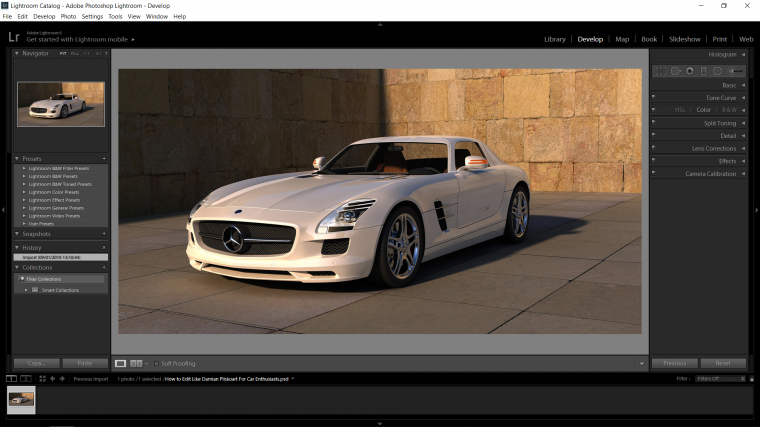Switch to the Print module
This screenshot has height=427, width=760.
719,39
